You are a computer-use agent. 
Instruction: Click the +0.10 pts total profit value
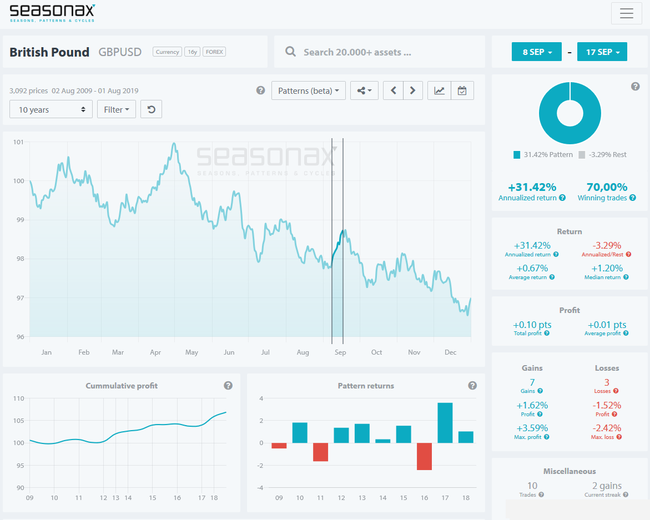[x=532, y=325]
